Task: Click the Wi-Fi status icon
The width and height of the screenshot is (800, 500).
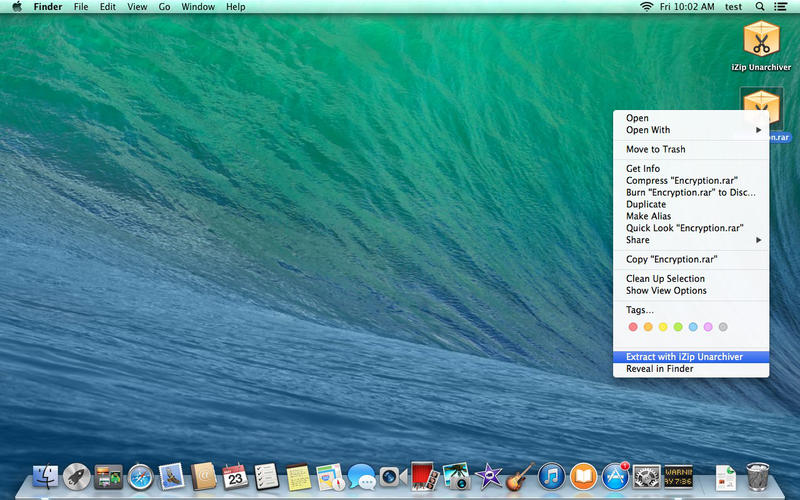Action: [646, 7]
